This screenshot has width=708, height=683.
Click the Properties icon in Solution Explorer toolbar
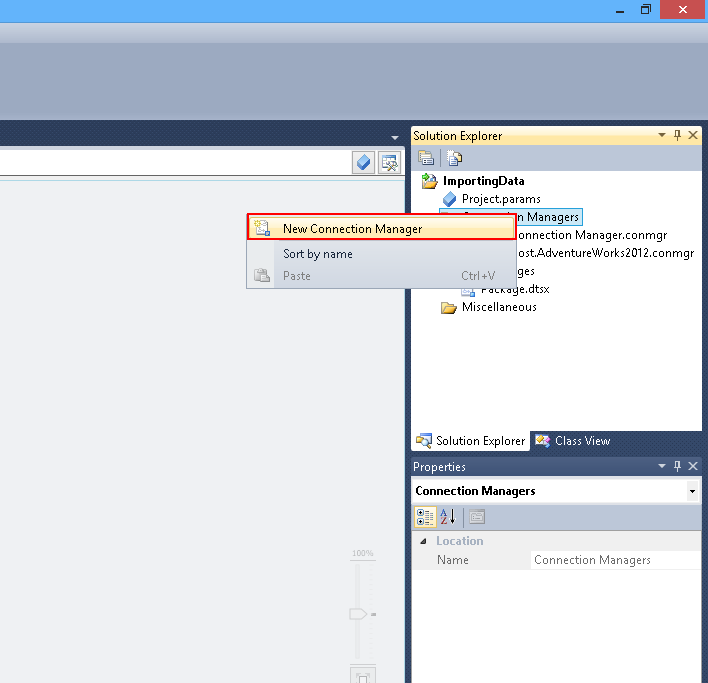(426, 158)
